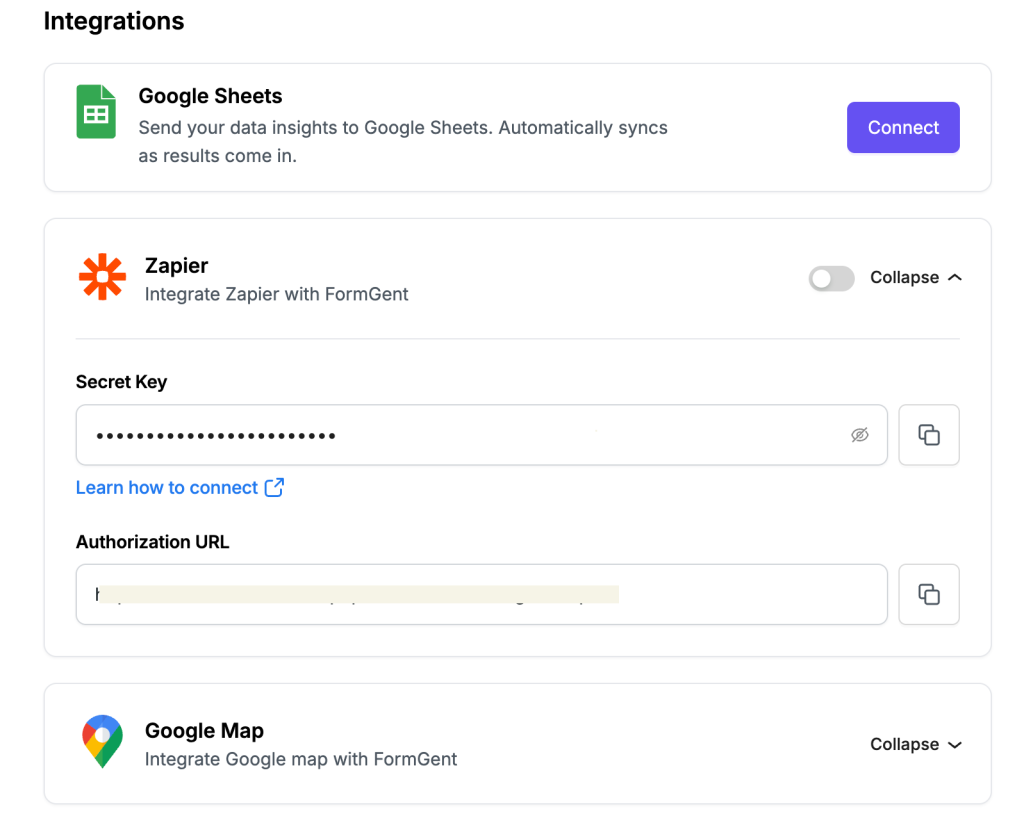Click the Zapier asterisk logo
The width and height of the screenshot is (1024, 816).
click(102, 277)
